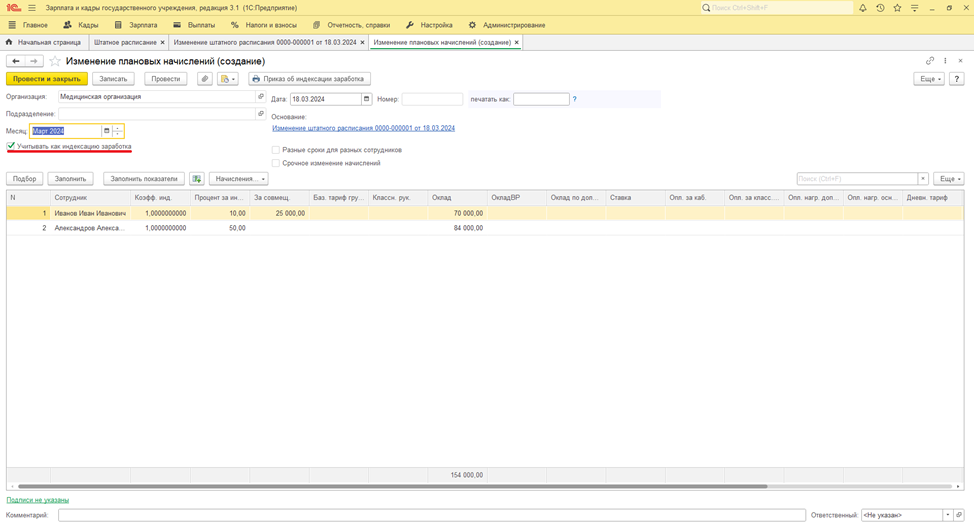974x523 pixels.
Task: Expand the Ответственный dropdown arrow
Action: coord(948,515)
